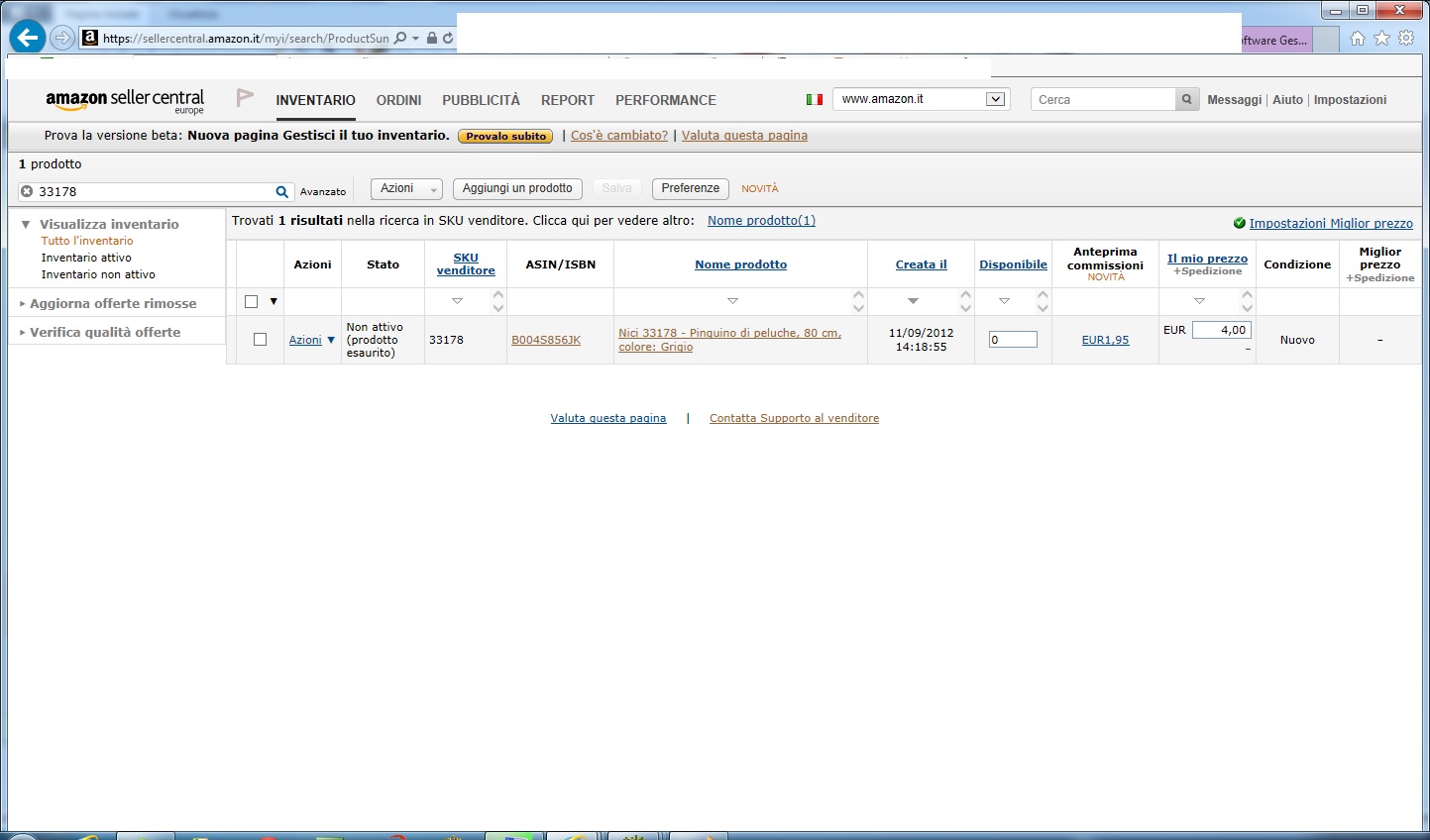Screen dimensions: 1430x840
Task: Click the magnifier button next to Cerca
Action: [x=1187, y=100]
